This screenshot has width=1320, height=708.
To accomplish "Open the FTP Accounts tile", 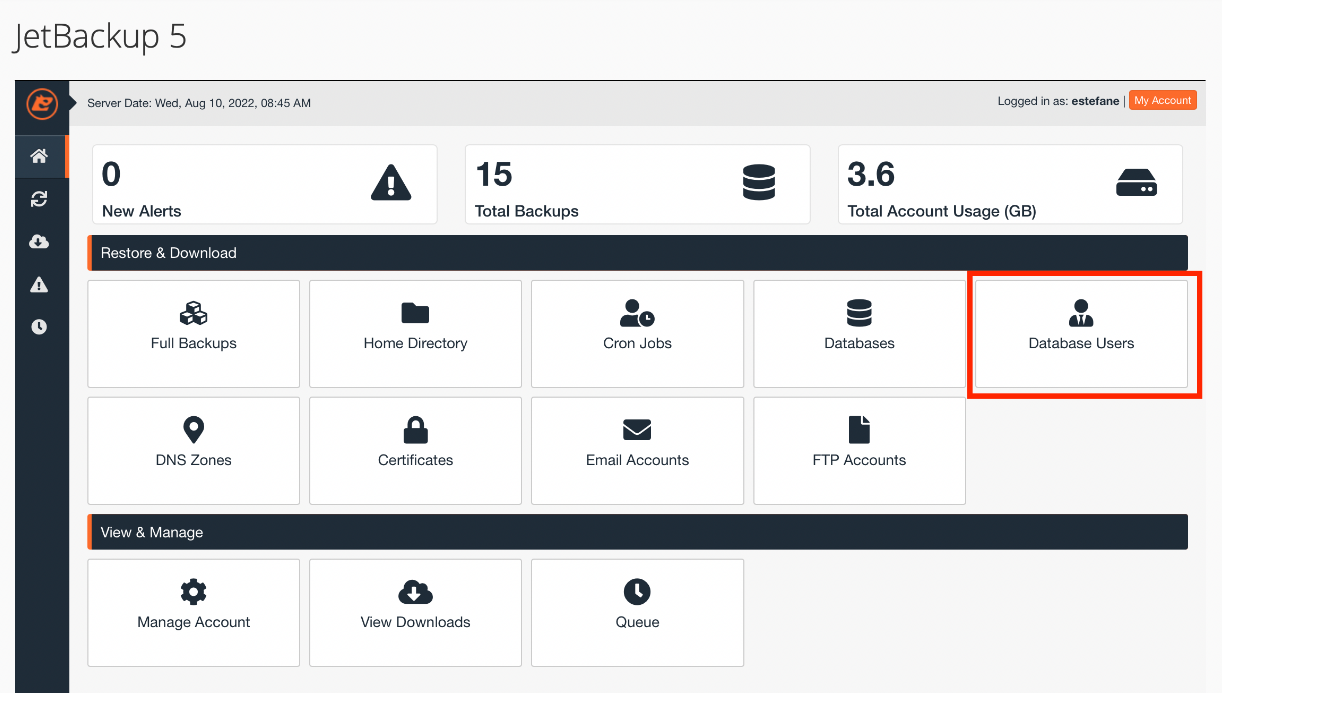I will click(859, 451).
